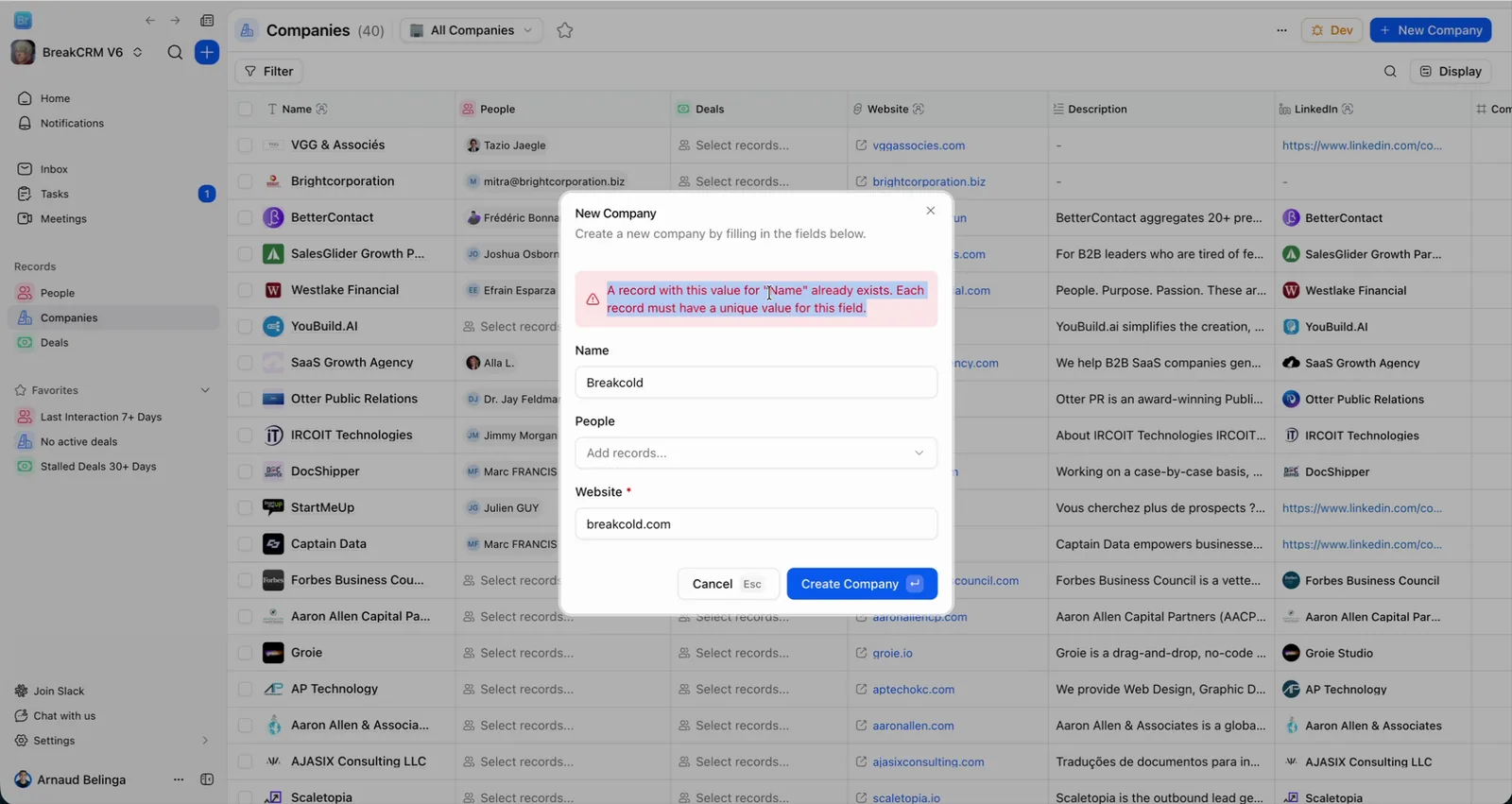
Task: Click the Create Company button
Action: 862,584
